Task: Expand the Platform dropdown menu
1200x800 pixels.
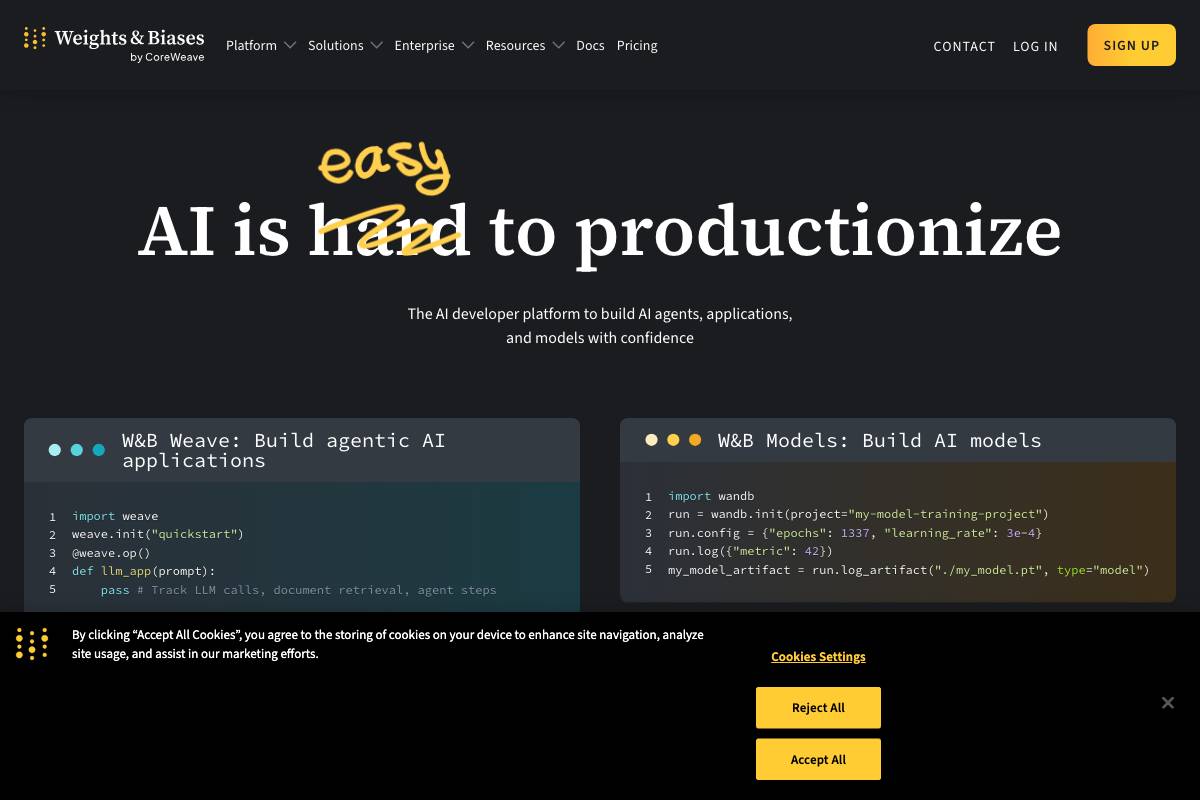Action: point(260,45)
